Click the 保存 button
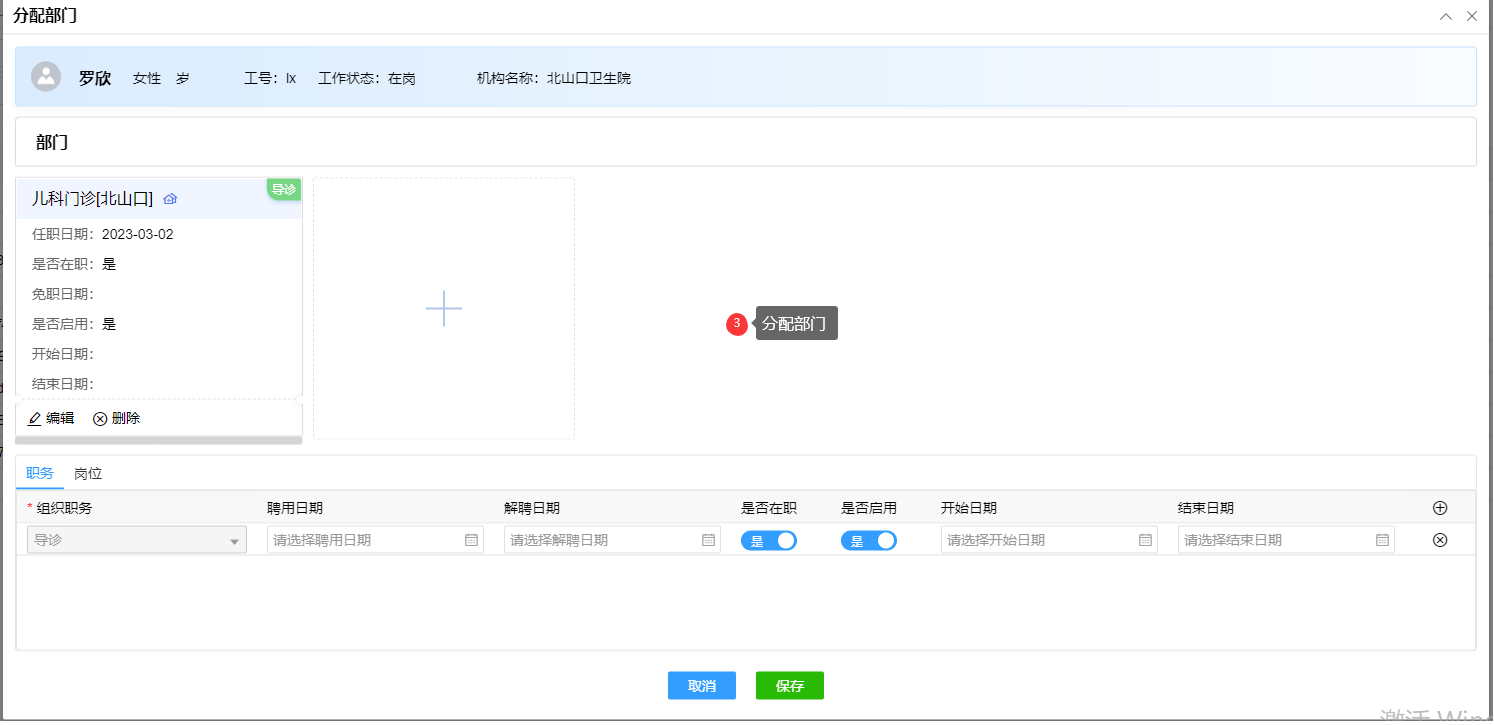This screenshot has height=725, width=1494. coord(790,686)
